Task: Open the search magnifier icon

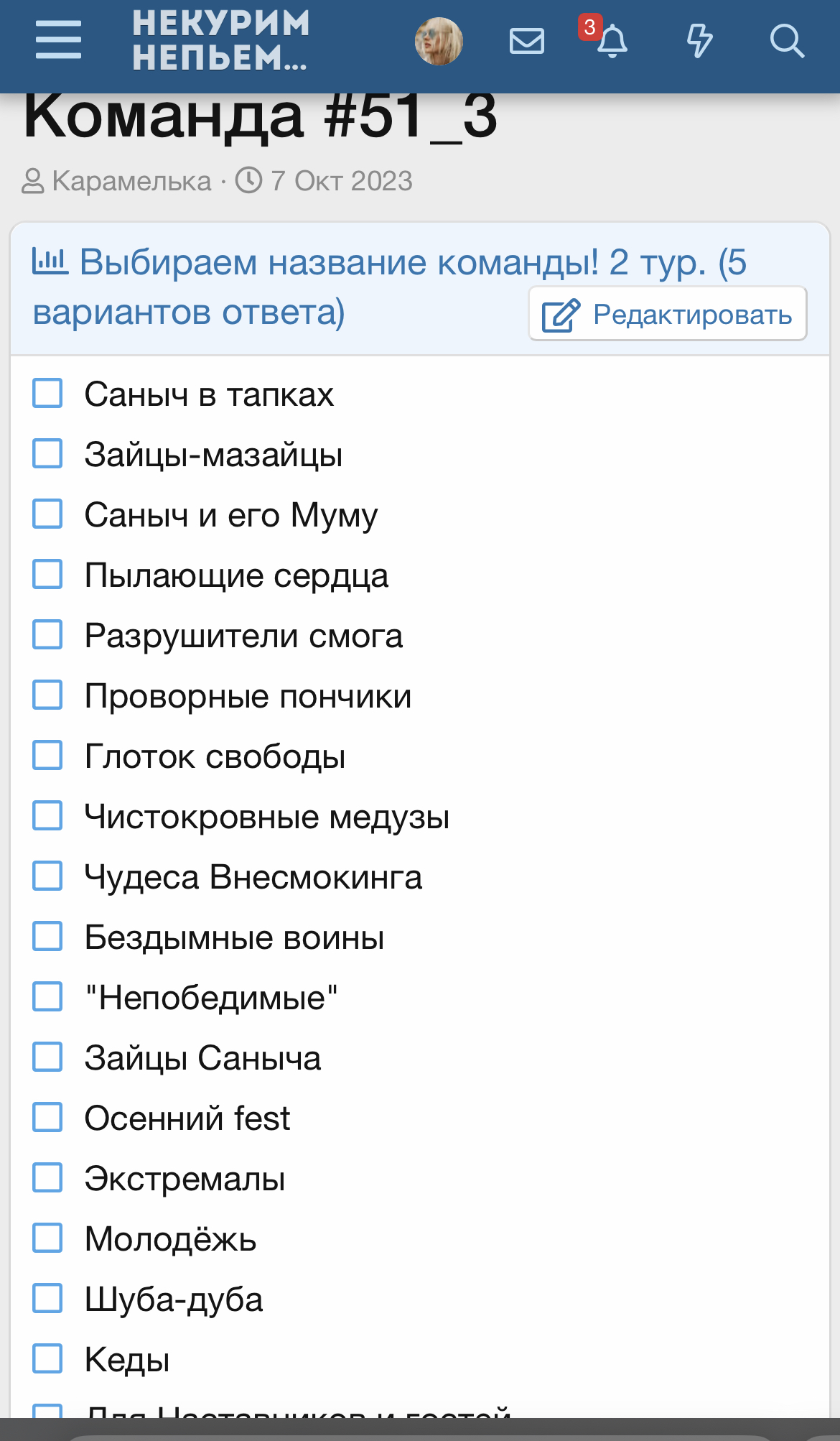Action: click(x=786, y=41)
